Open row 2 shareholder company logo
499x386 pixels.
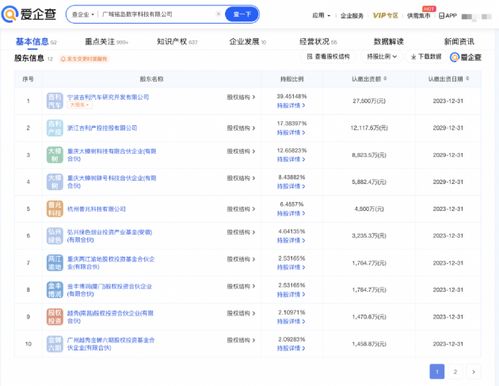pos(55,128)
